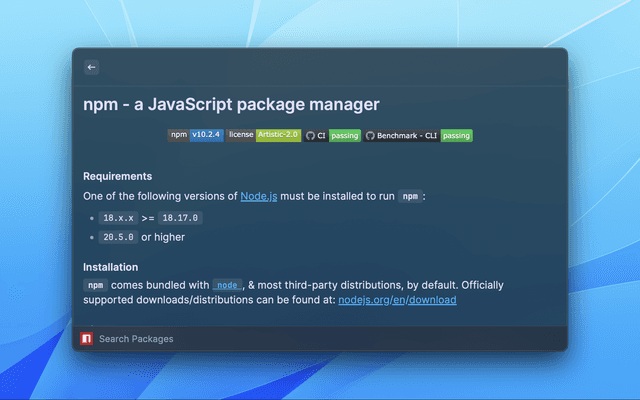Click the npm package manager title
This screenshot has width=640, height=400.
(231, 103)
